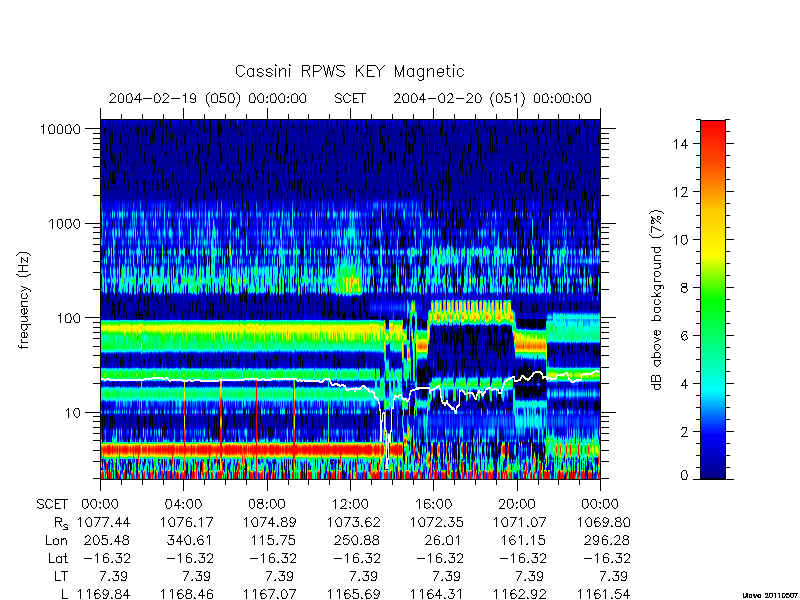Click the 8 value on color scale

tap(684, 288)
